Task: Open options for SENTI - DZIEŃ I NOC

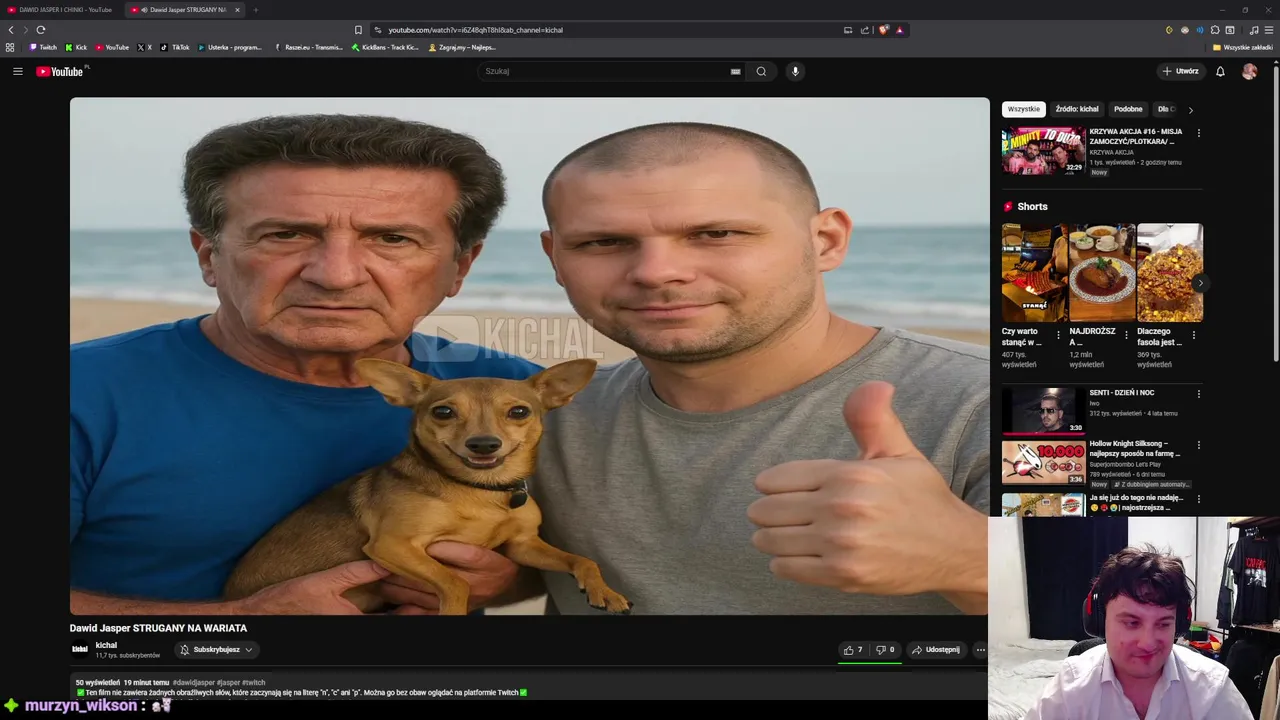Action: [x=1198, y=394]
